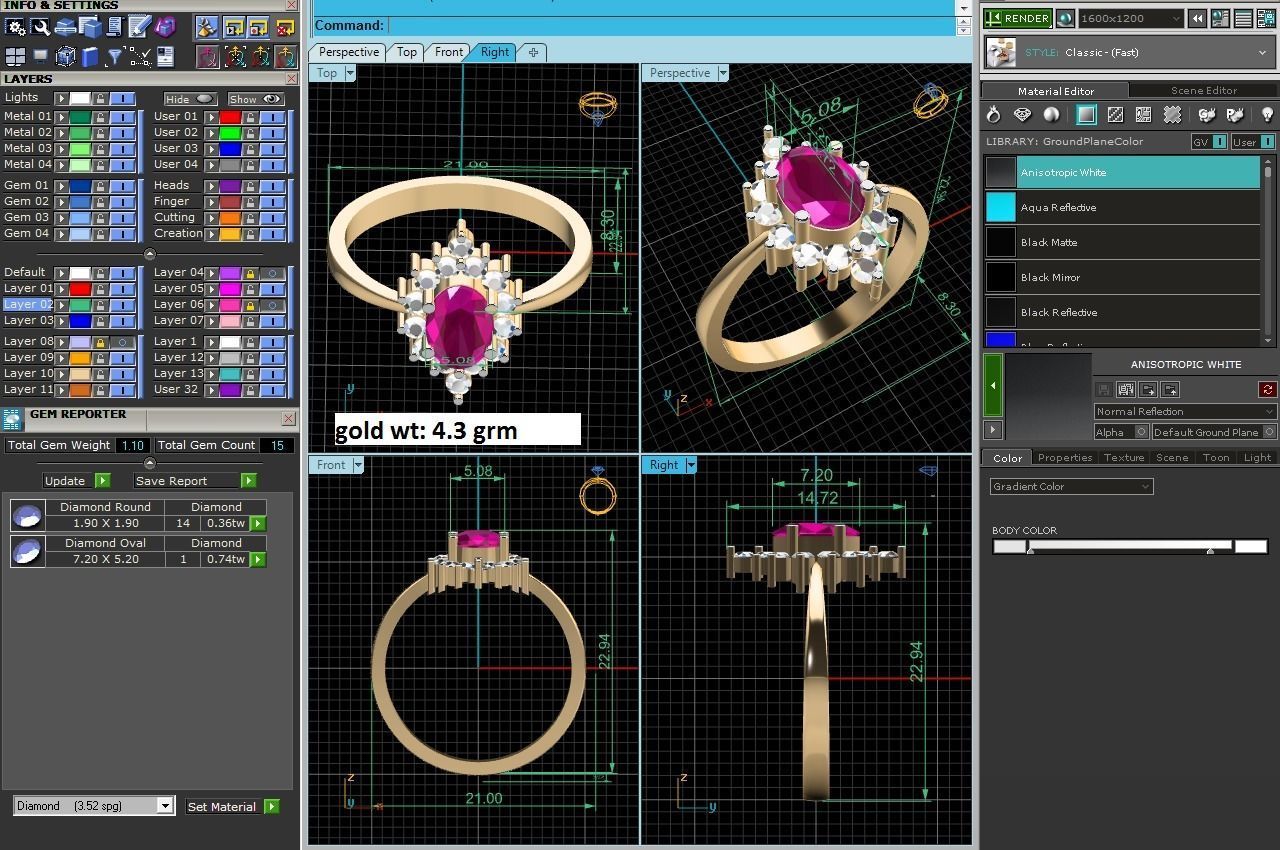1280x850 pixels.
Task: Click the Metal 01 layer color swatch
Action: [x=80, y=117]
